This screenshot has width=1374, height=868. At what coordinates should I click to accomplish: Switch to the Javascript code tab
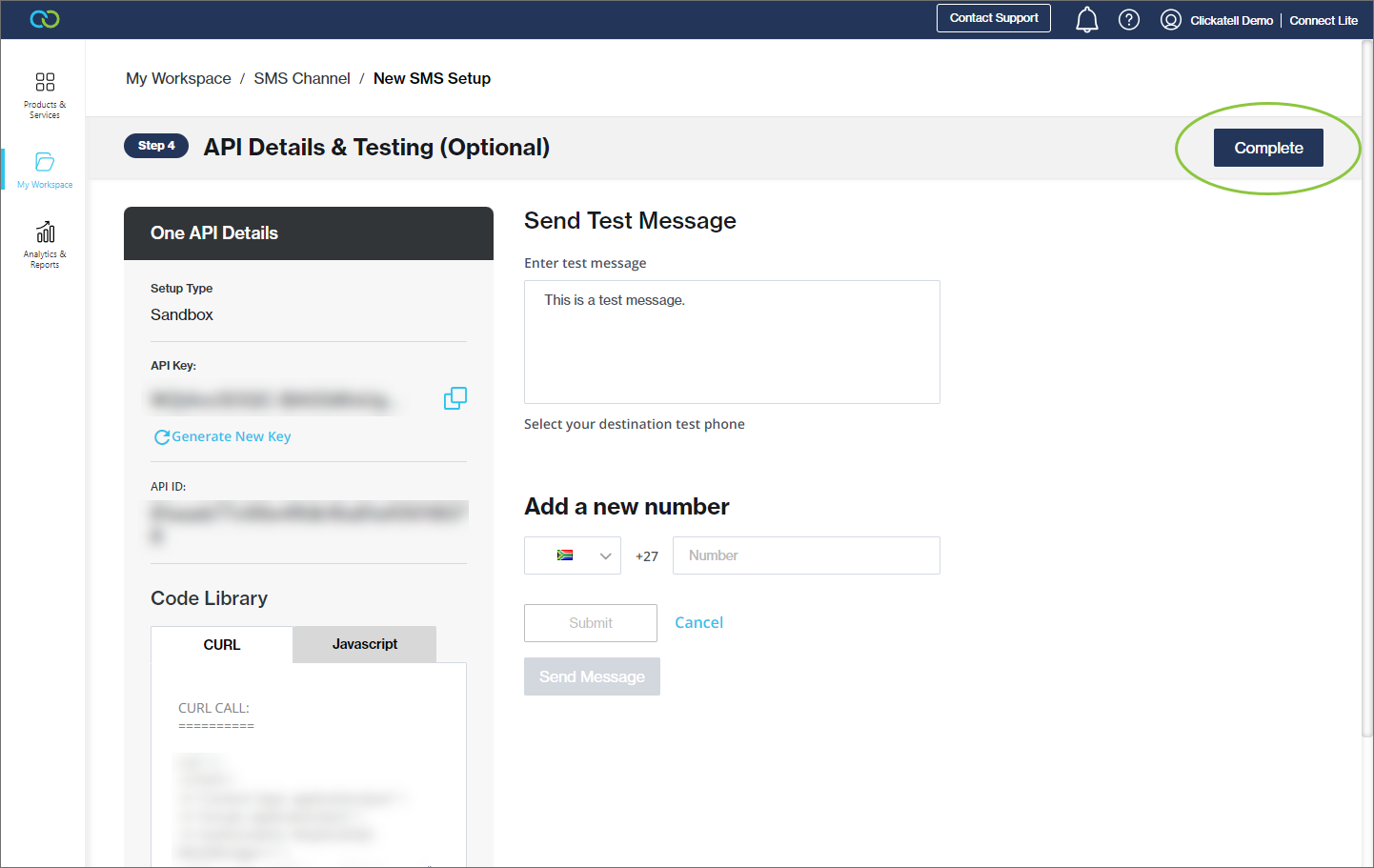coord(364,644)
